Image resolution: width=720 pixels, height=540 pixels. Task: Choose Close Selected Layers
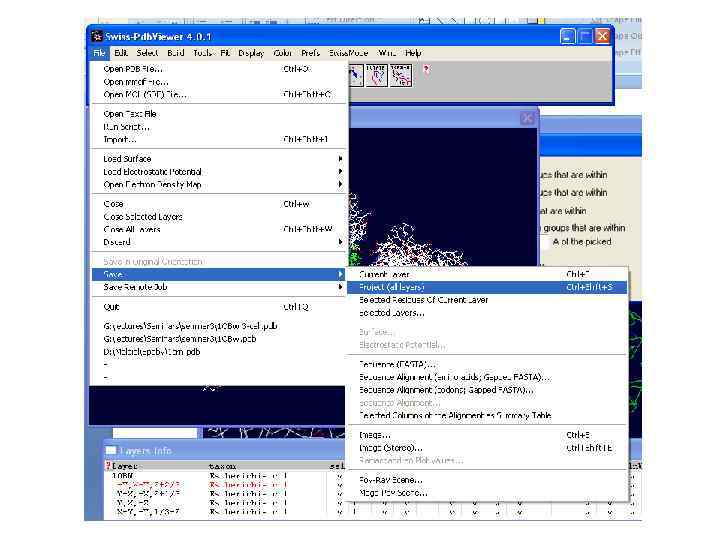[218, 216]
